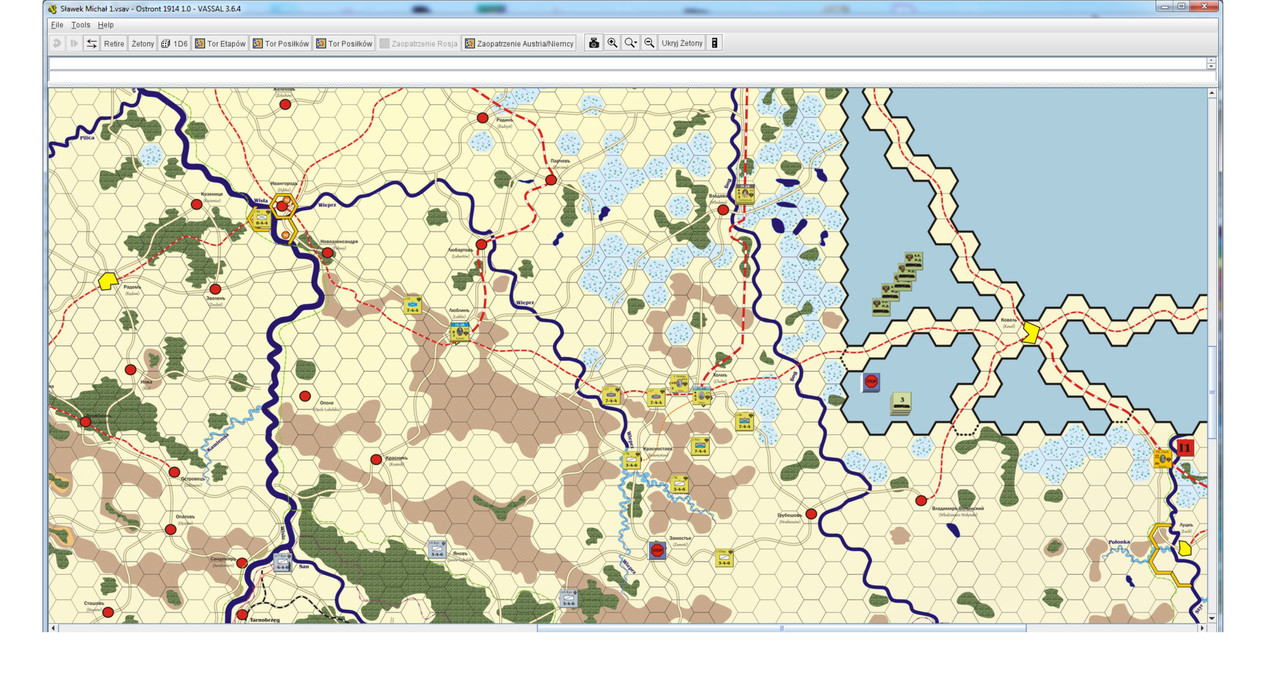
Task: Click the red city dot at Lubartów
Action: click(481, 244)
